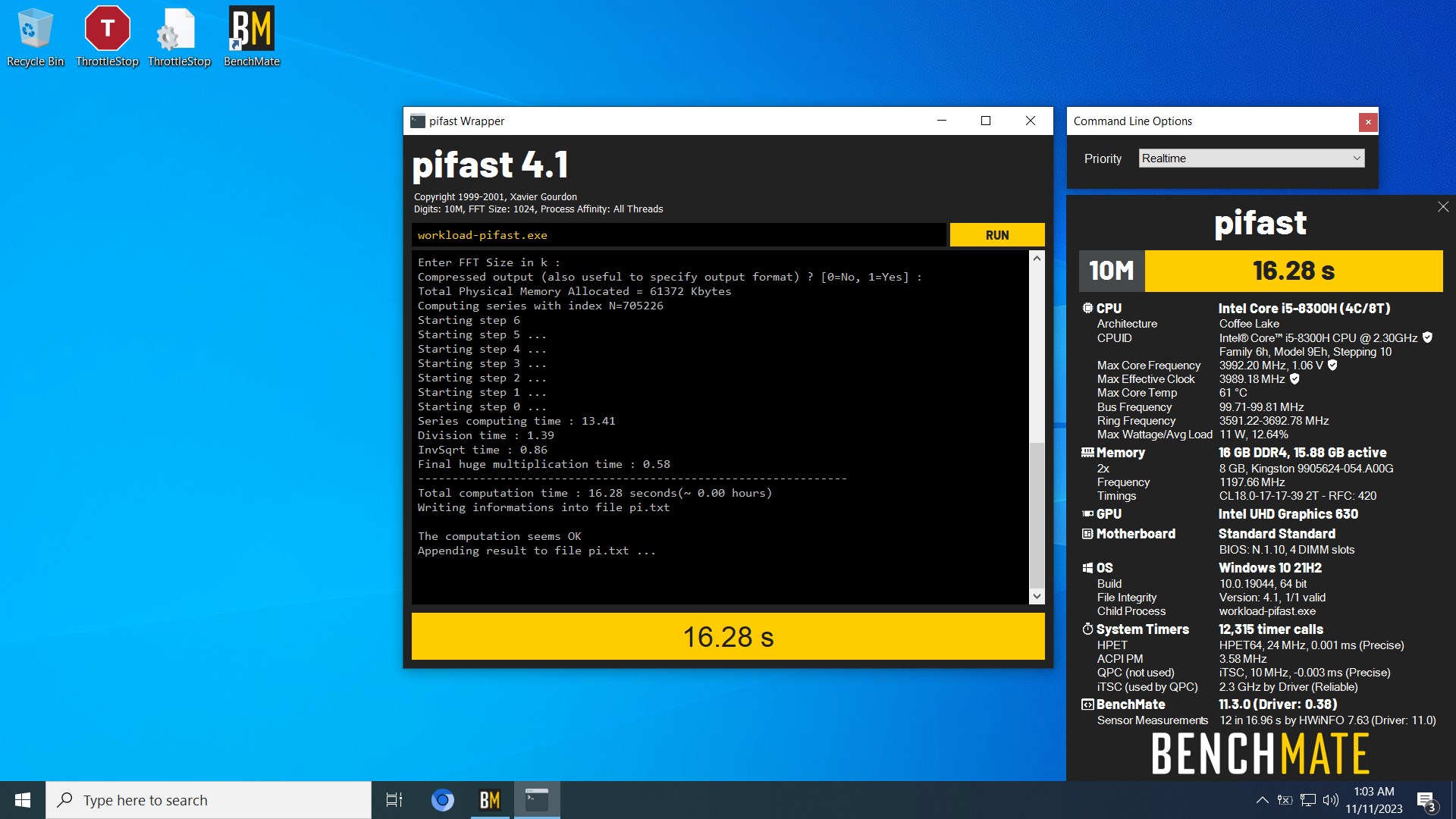Click the console scrollbar up arrow
Screen dimensions: 1456x819
1037,258
